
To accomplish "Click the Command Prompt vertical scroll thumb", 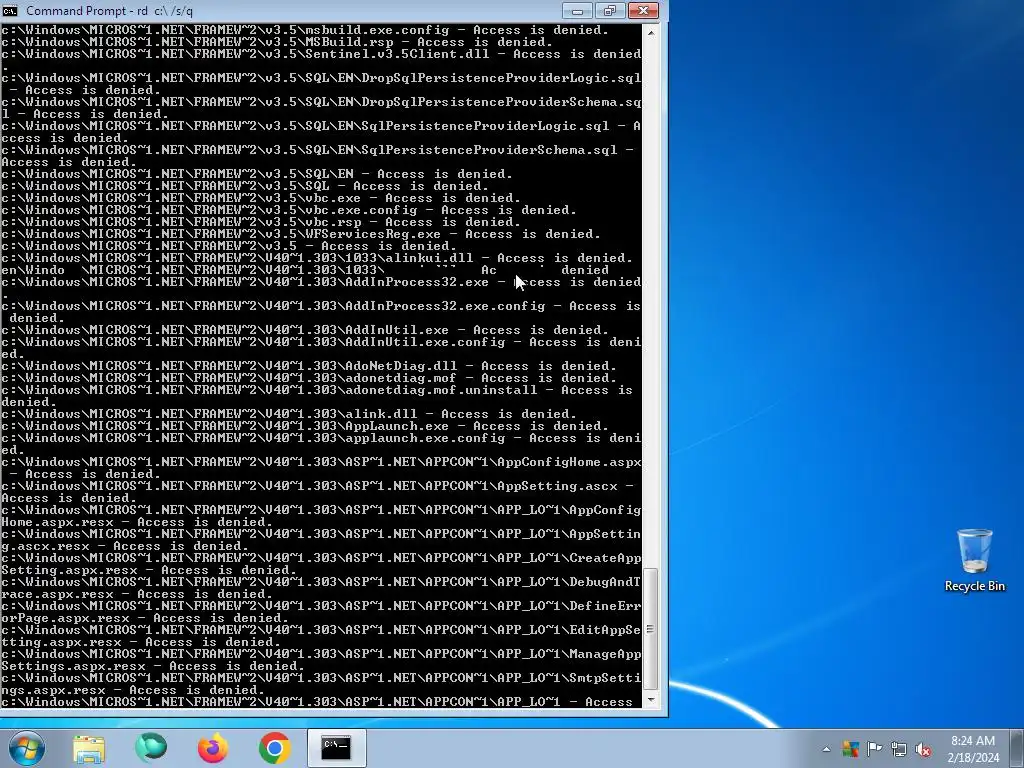I will click(650, 629).
